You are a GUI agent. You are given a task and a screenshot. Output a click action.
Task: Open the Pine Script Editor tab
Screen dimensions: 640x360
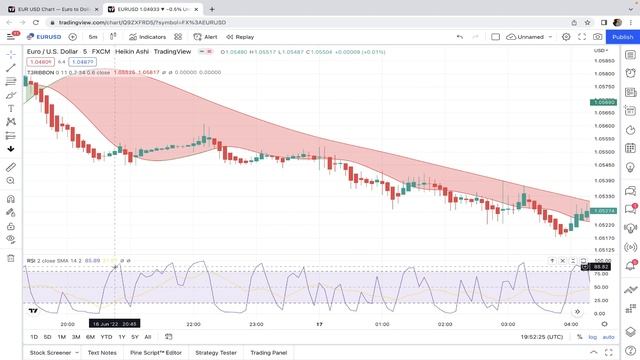tap(156, 353)
